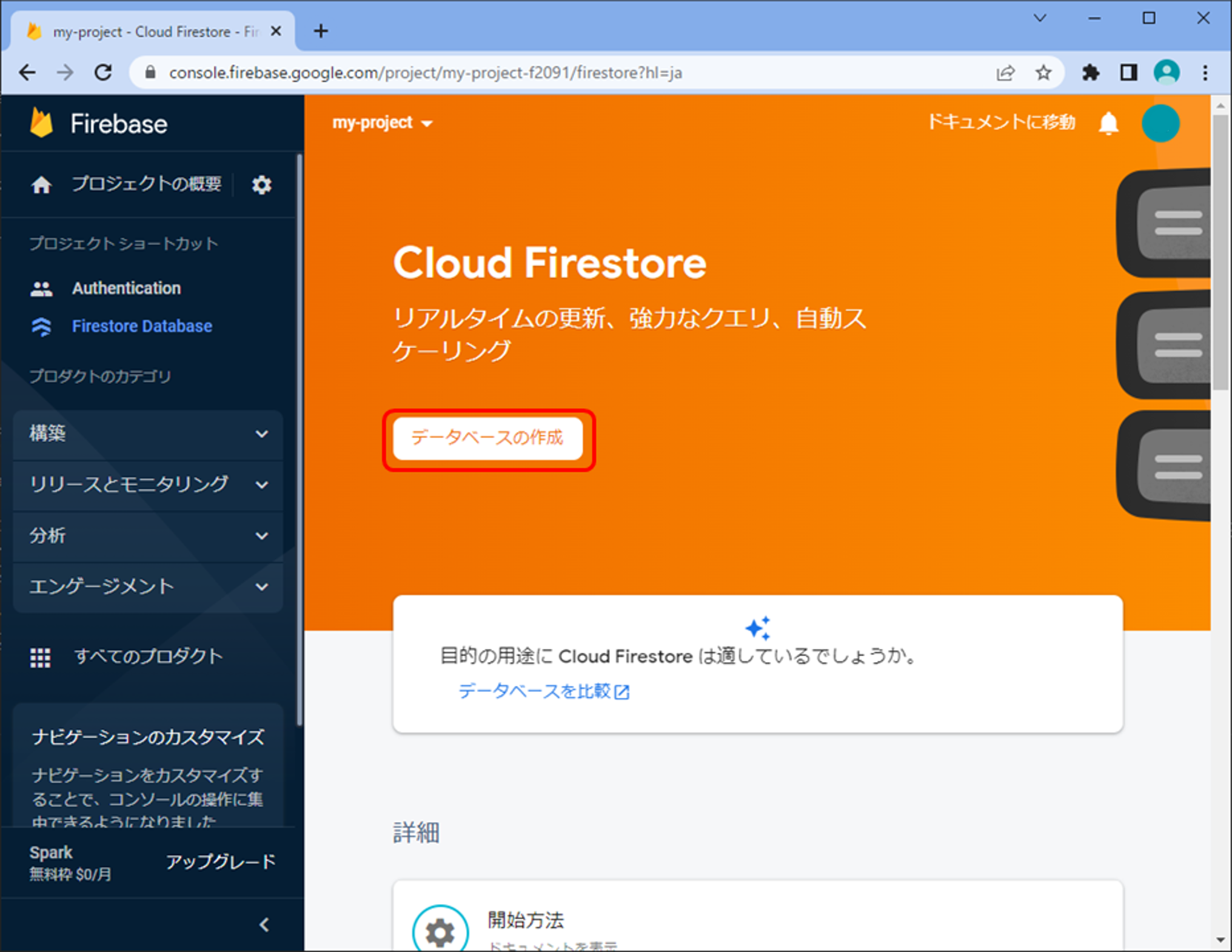Open Authentication in the sidebar
Viewport: 1232px width, 952px height.
pyautogui.click(x=126, y=289)
